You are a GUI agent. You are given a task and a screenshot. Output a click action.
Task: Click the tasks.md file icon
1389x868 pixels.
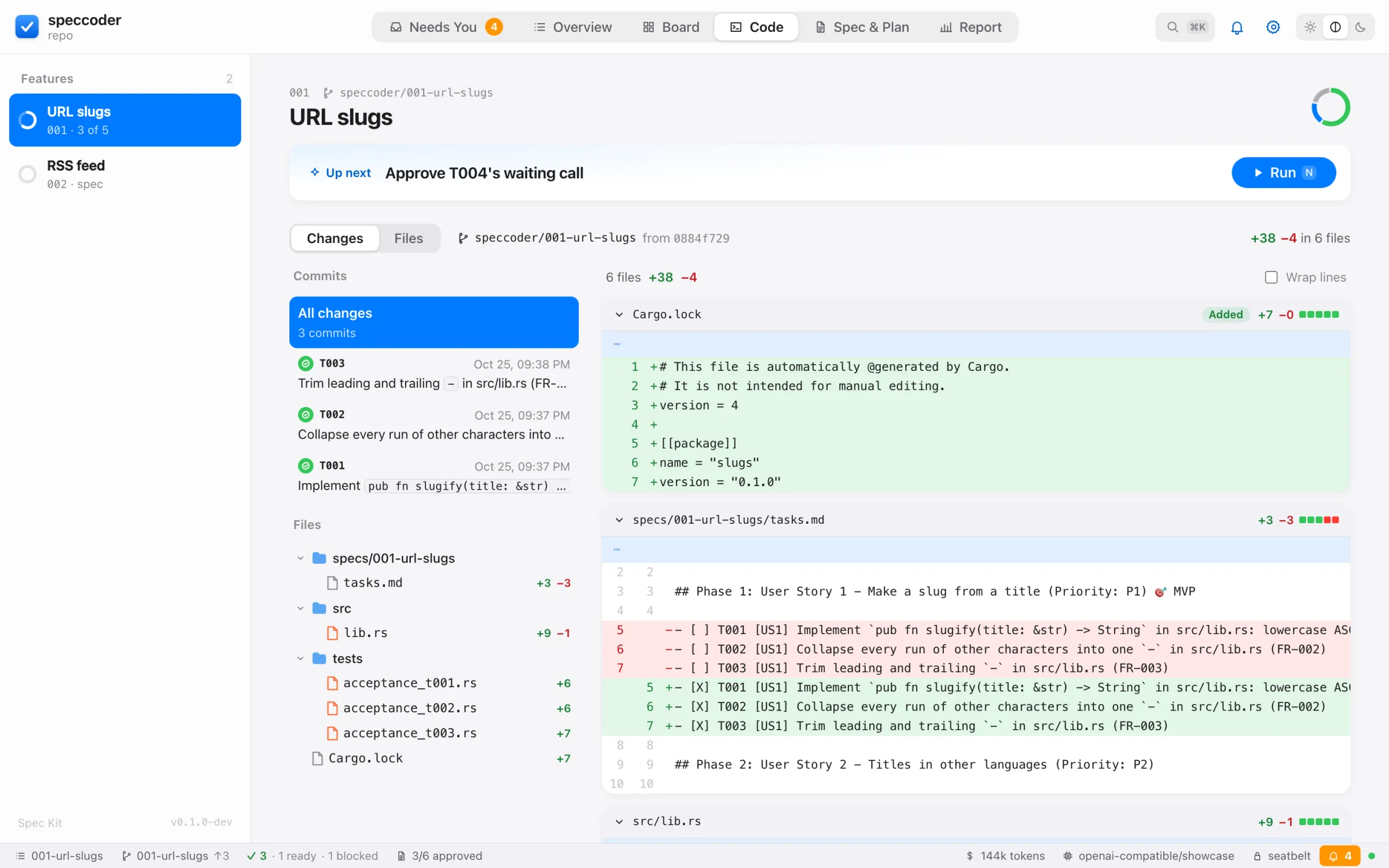click(332, 583)
